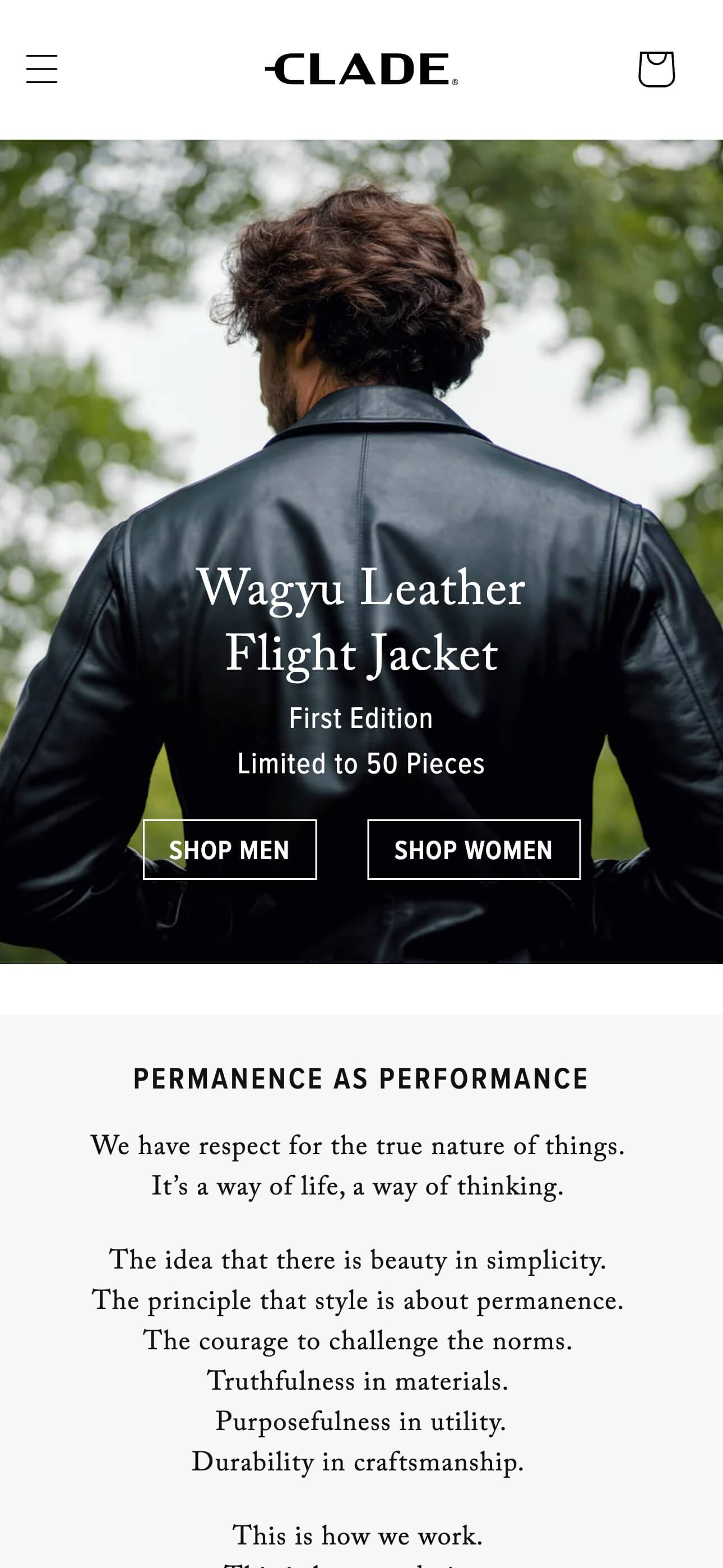Select the Shop Women button
The width and height of the screenshot is (723, 1568).
[x=474, y=850]
